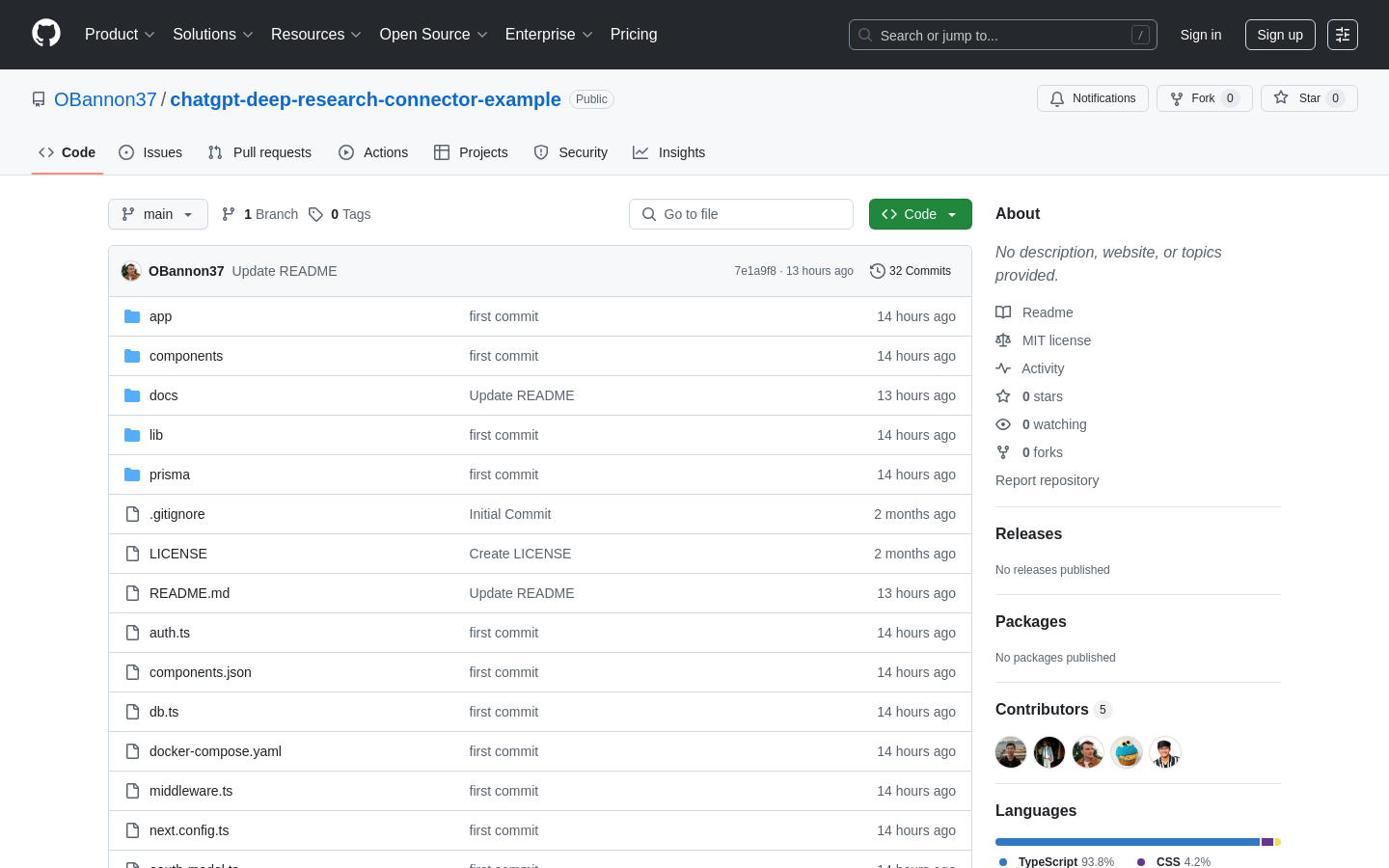This screenshot has width=1389, height=868.
Task: Open components.json file
Action: [x=201, y=672]
